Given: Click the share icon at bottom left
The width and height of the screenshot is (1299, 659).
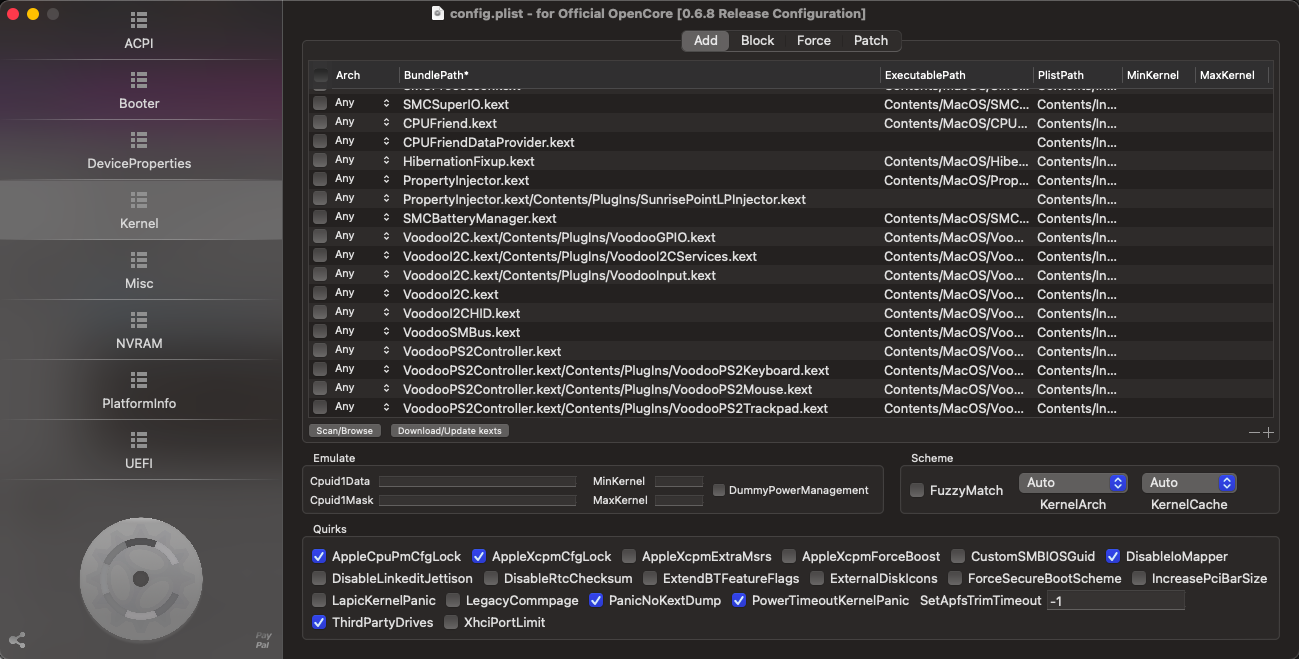Looking at the screenshot, I should click(17, 640).
